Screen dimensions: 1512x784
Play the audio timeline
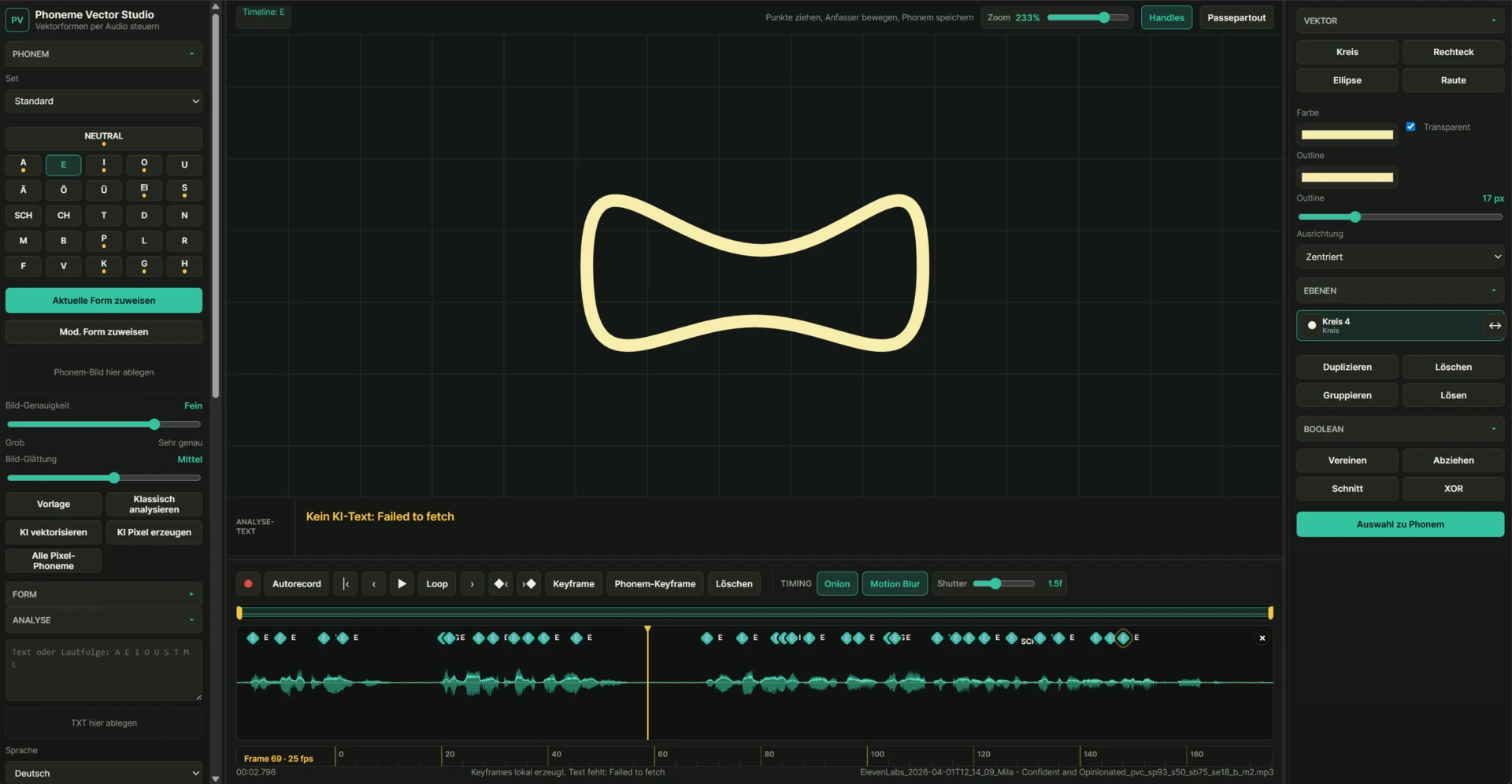tap(402, 584)
